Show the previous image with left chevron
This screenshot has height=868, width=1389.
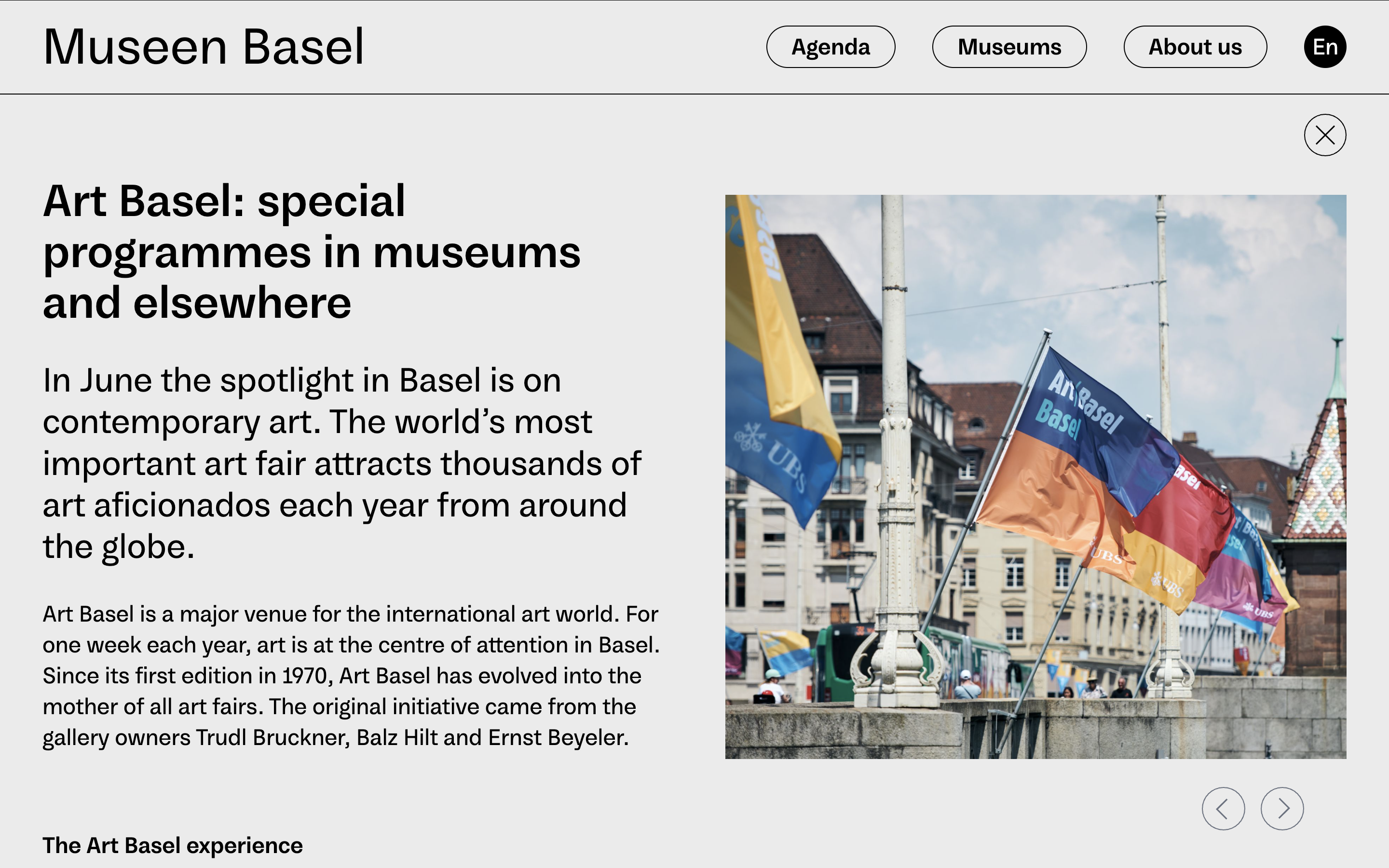coord(1223,808)
